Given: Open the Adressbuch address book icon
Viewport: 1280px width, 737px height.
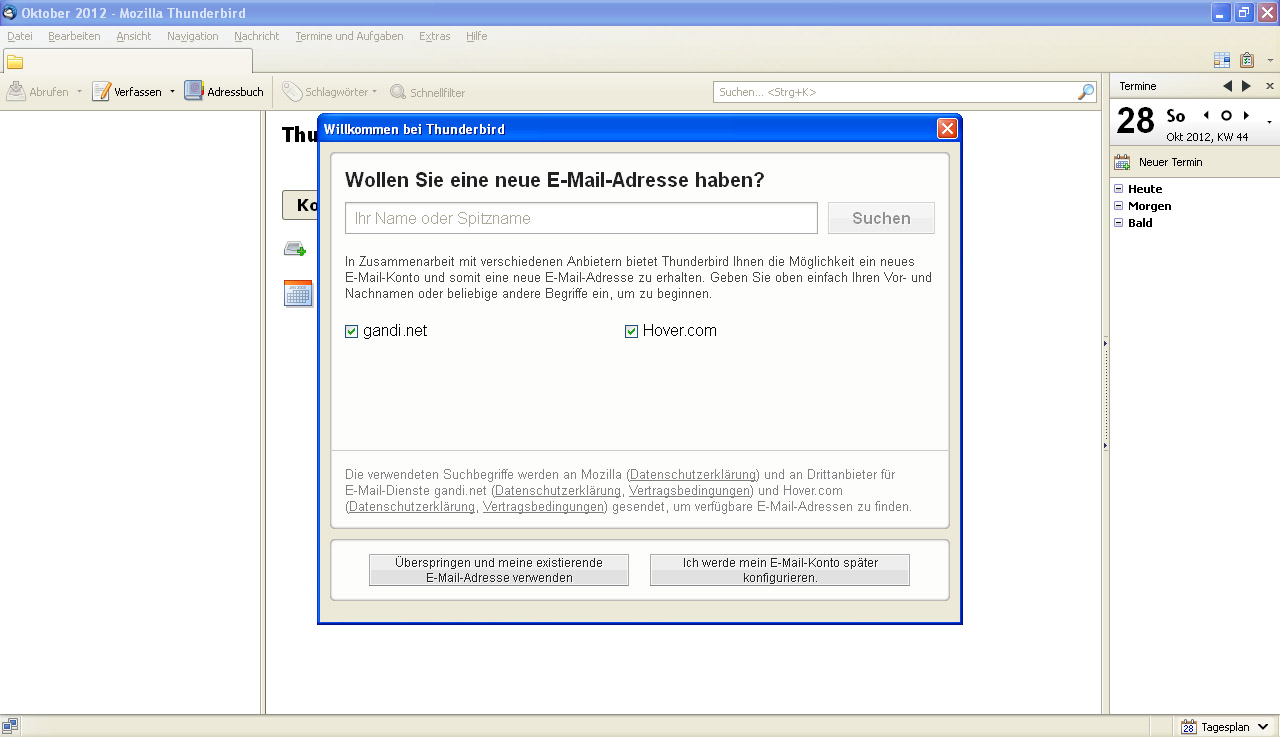Looking at the screenshot, I should click(194, 91).
